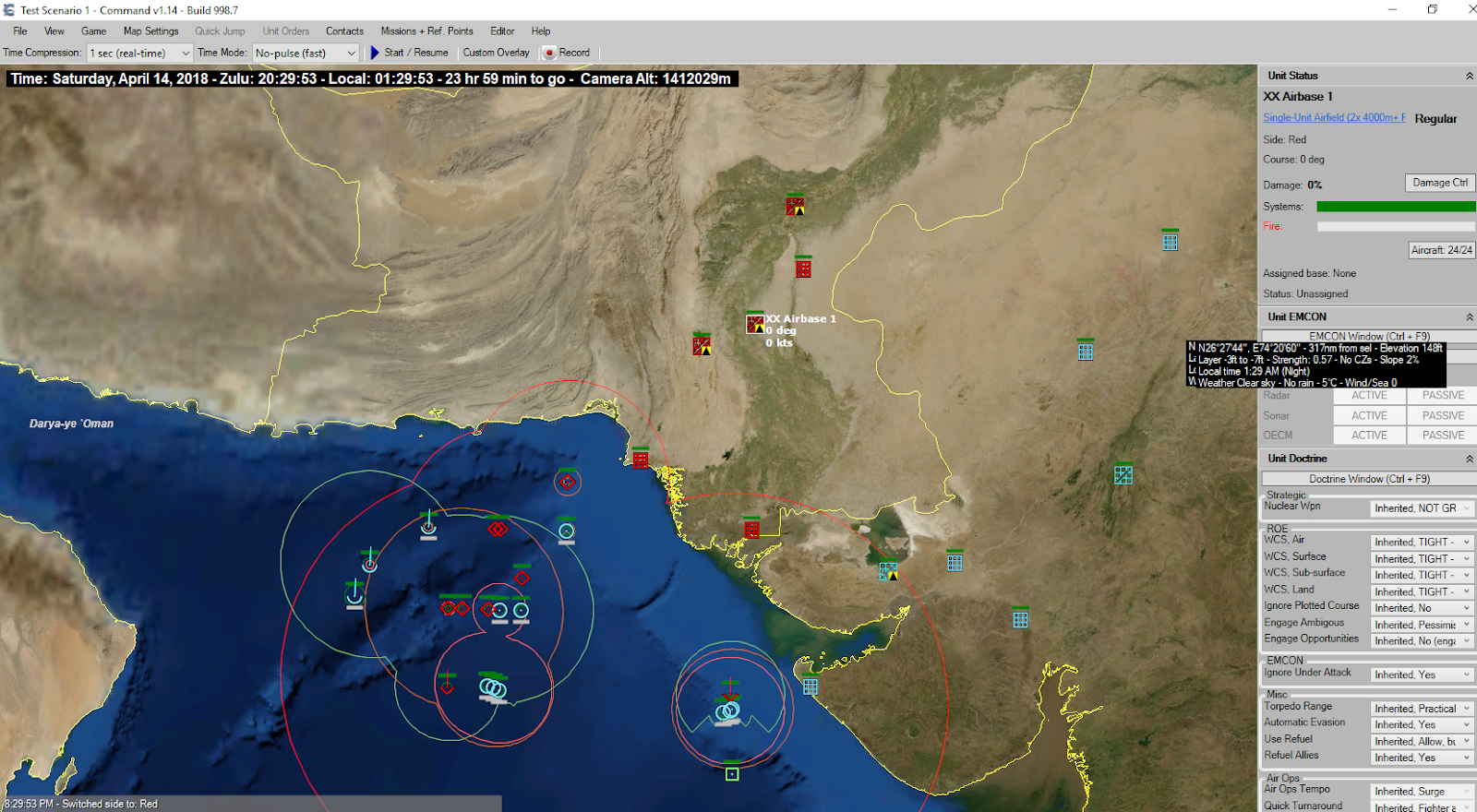The image size is (1477, 812).
Task: Click the time and camera altitude banner
Action: (371, 79)
